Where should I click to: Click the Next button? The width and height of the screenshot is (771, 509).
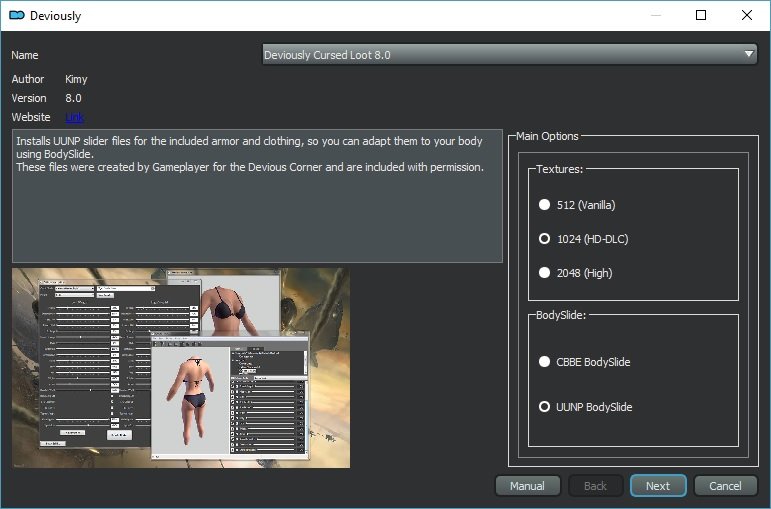point(658,486)
